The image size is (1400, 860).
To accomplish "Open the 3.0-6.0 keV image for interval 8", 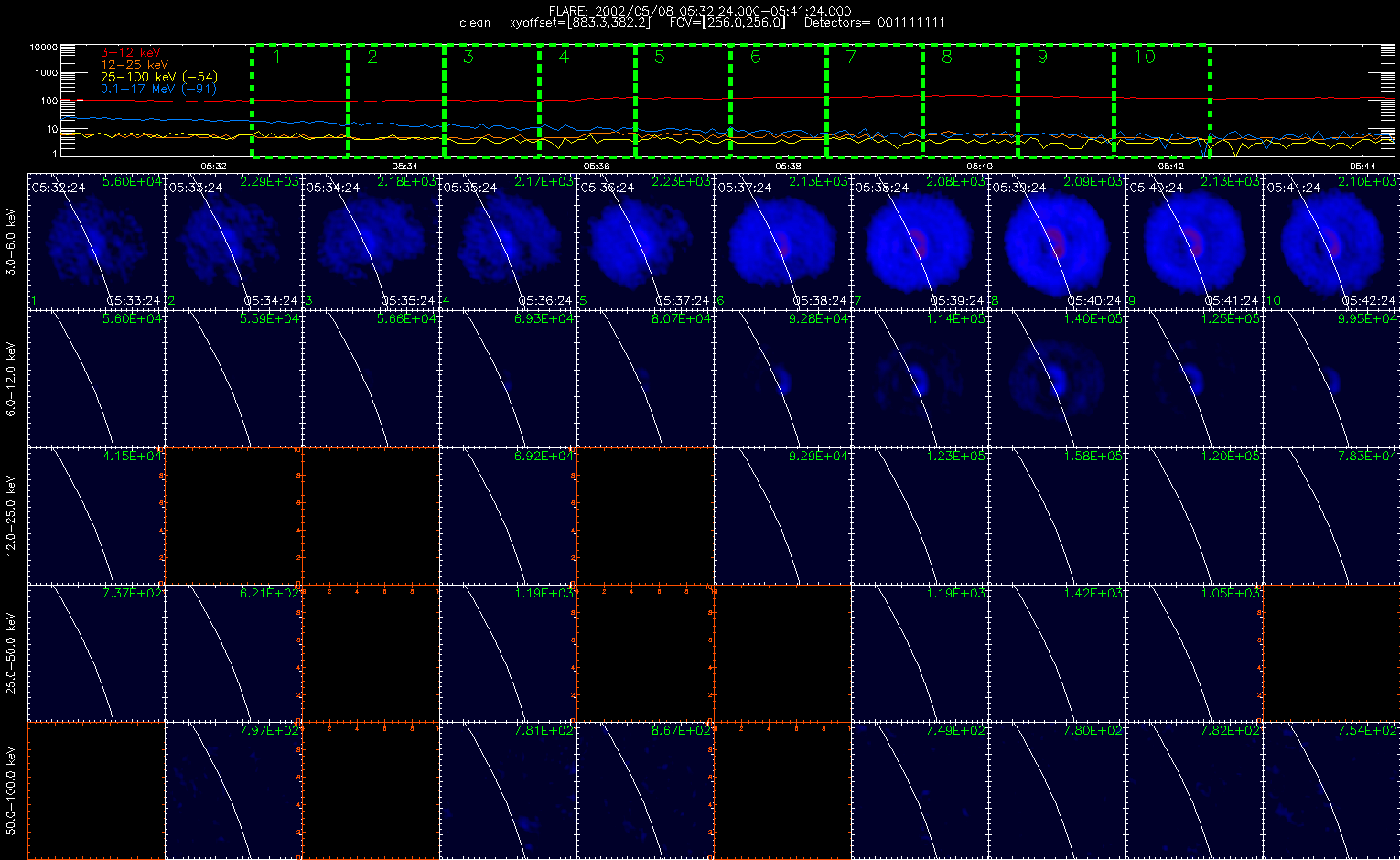I will point(1057,241).
